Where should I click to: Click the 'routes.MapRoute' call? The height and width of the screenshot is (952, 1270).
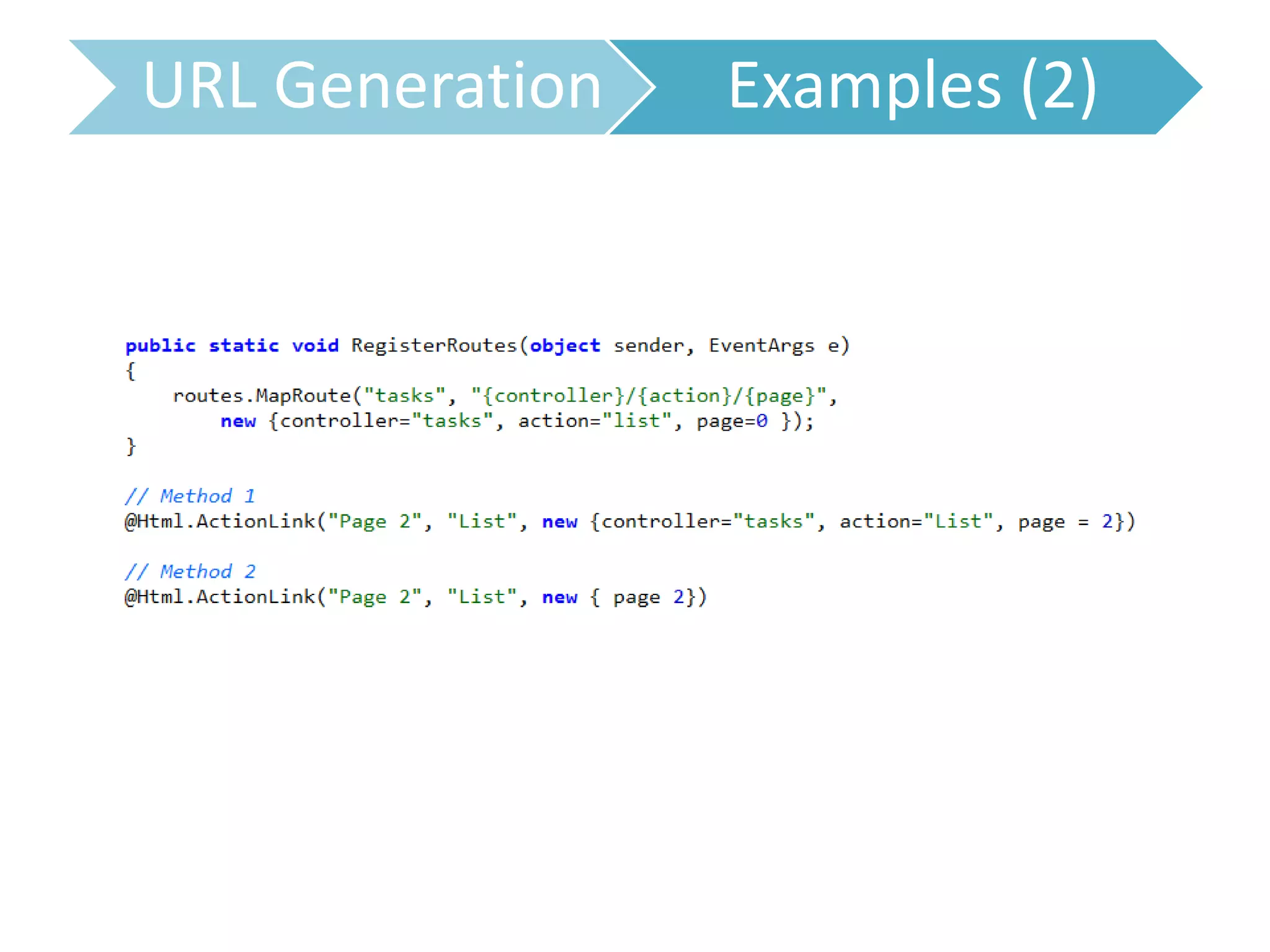tap(262, 395)
